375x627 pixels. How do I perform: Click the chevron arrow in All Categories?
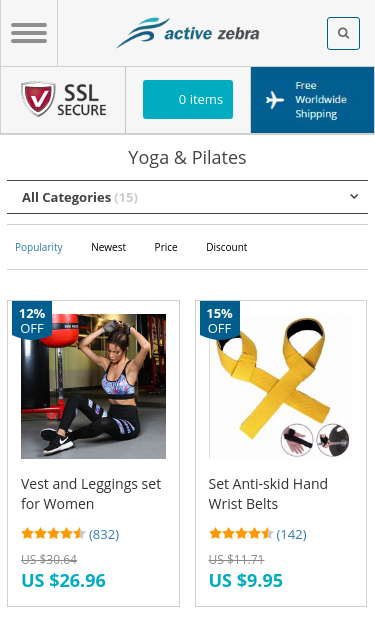click(x=354, y=196)
